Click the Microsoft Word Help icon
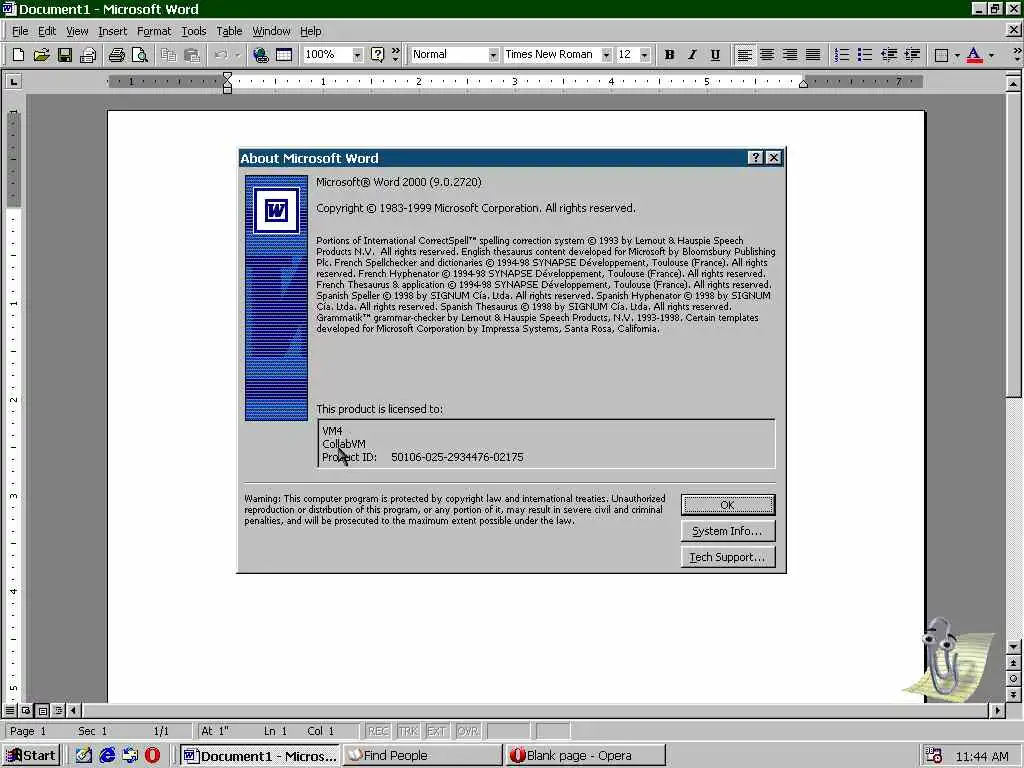1024x768 pixels. pyautogui.click(x=377, y=55)
